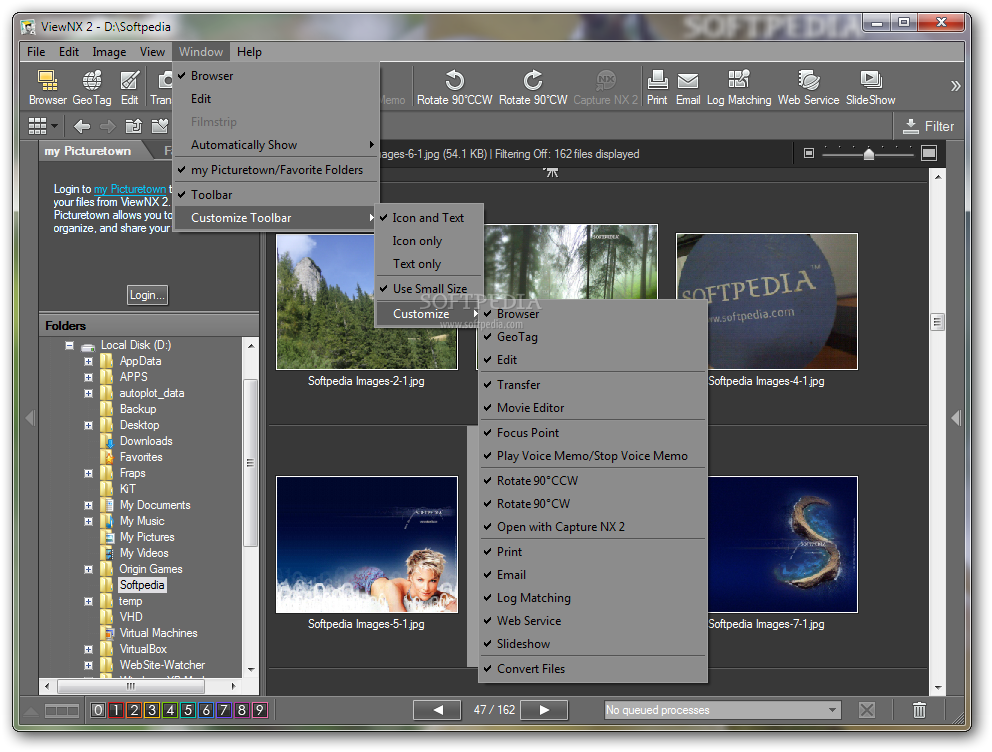
Task: Click the Filter button
Action: pos(929,126)
